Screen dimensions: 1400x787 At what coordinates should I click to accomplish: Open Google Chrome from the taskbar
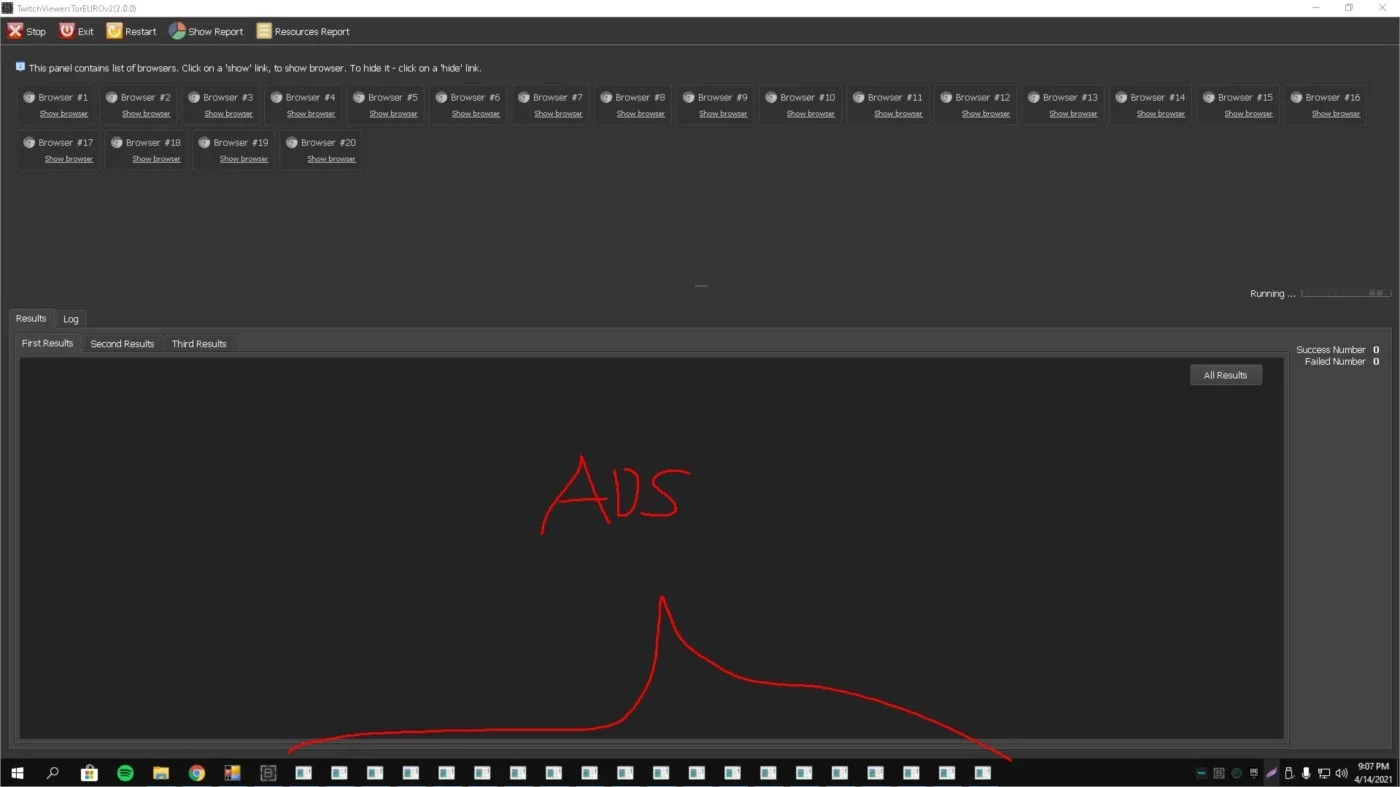coord(197,773)
